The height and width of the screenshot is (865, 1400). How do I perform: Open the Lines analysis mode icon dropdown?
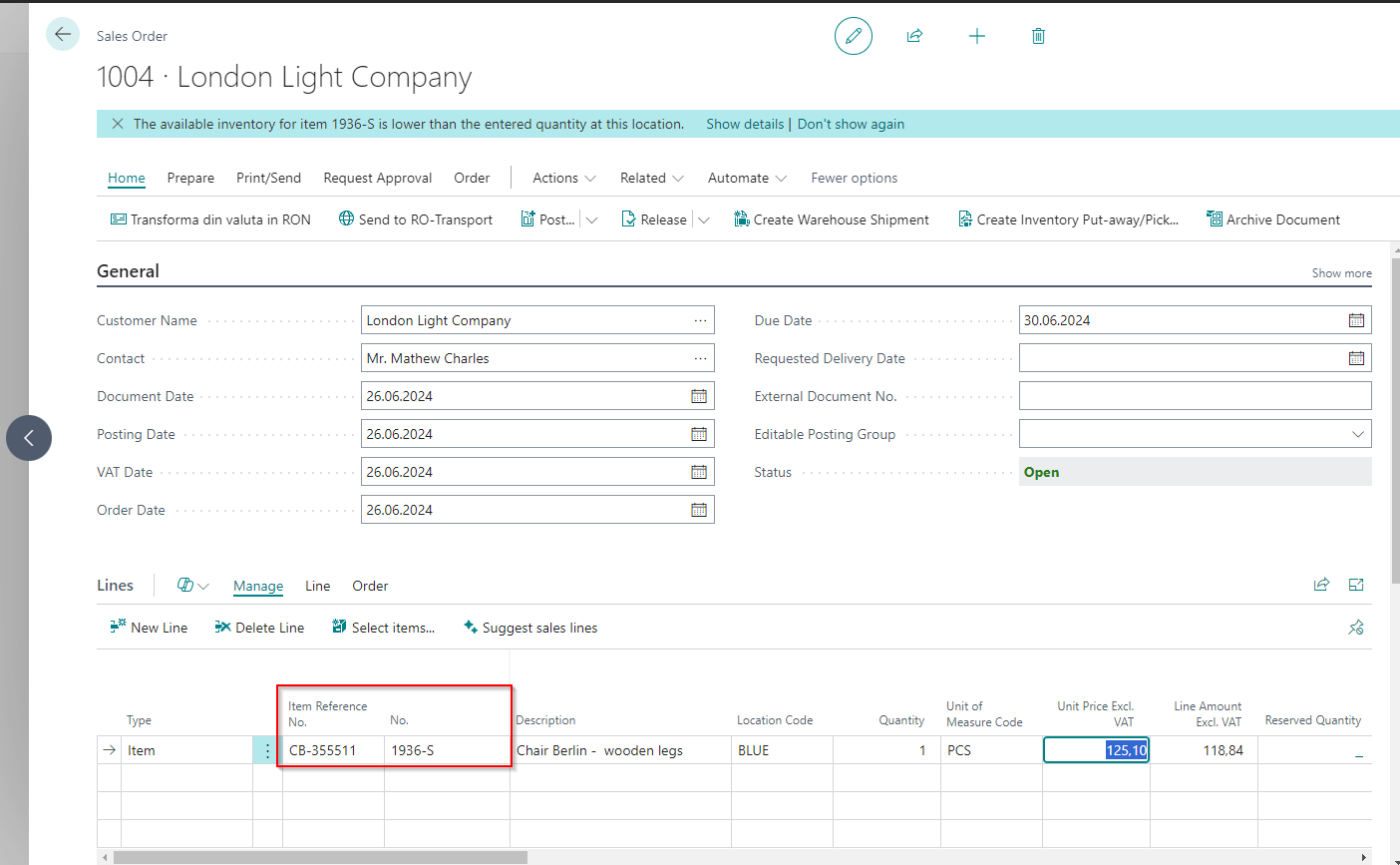coord(192,586)
